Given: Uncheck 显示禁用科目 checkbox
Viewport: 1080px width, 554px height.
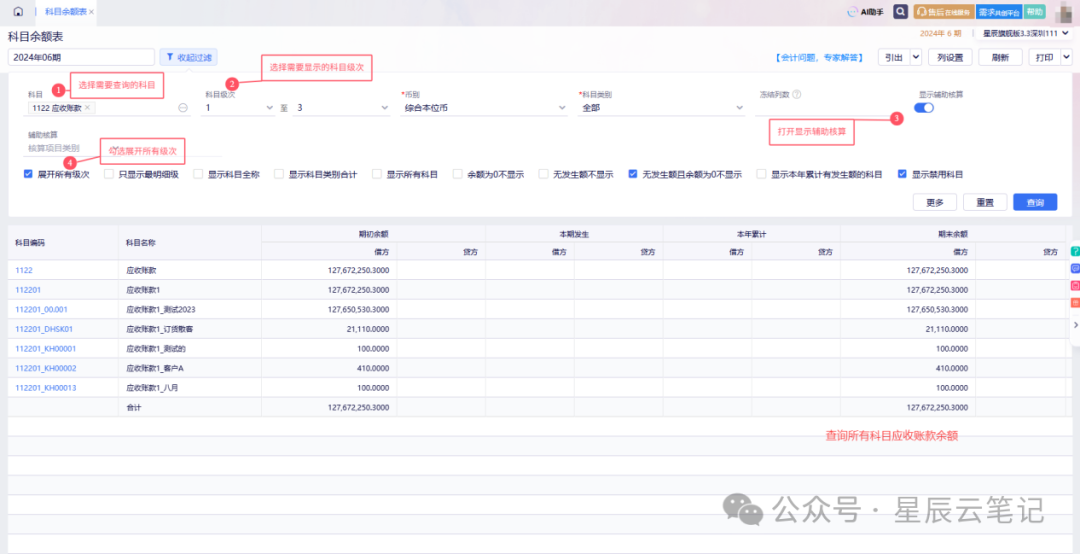Looking at the screenshot, I should (902, 174).
